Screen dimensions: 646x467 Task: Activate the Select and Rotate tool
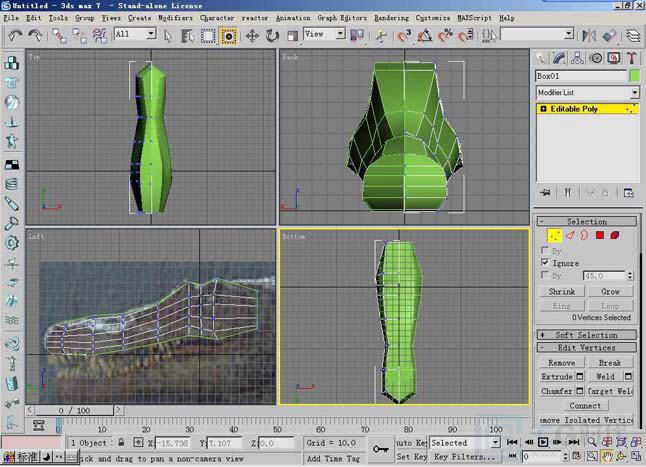(x=272, y=36)
